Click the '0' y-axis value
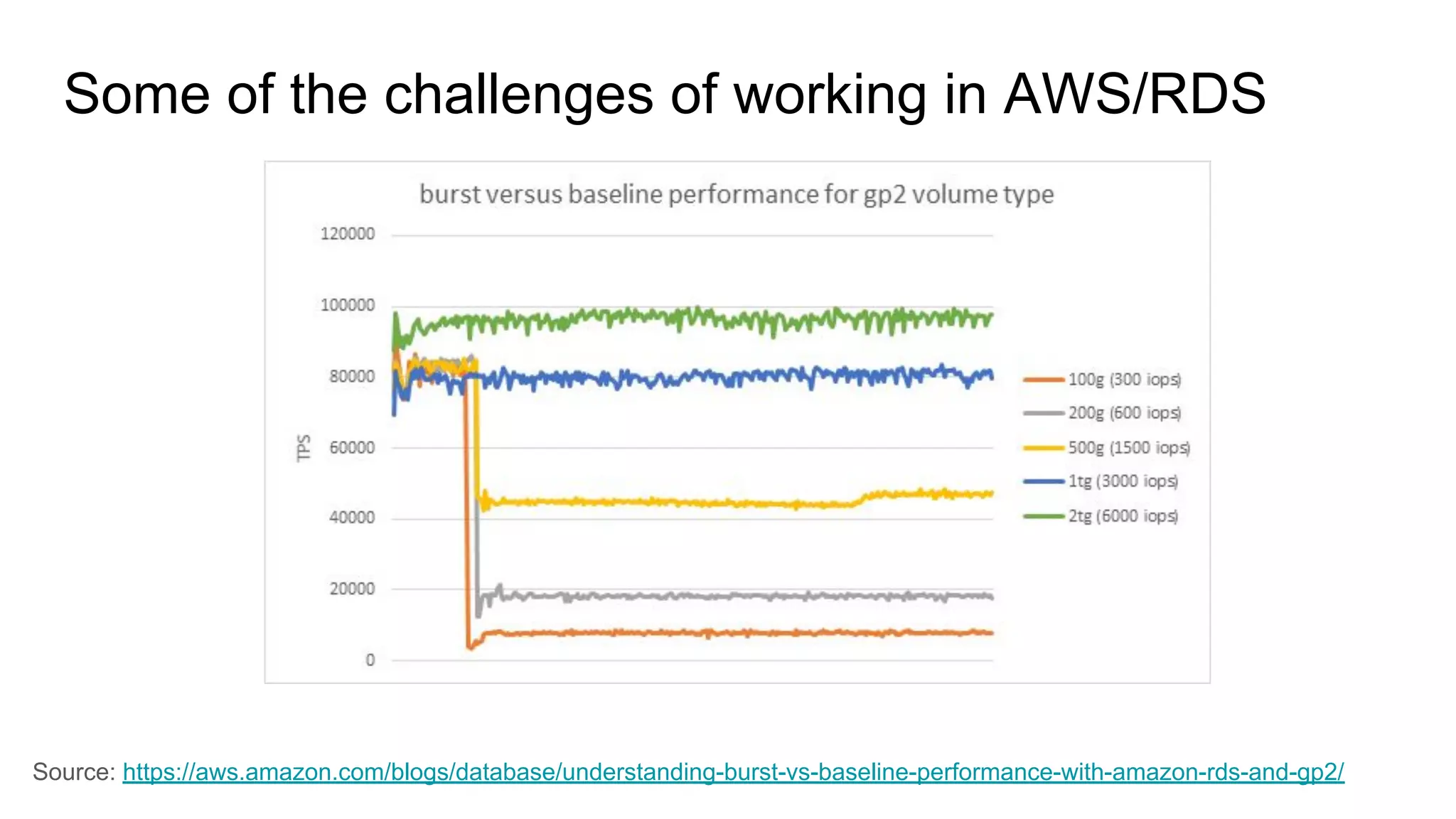 pyautogui.click(x=370, y=660)
